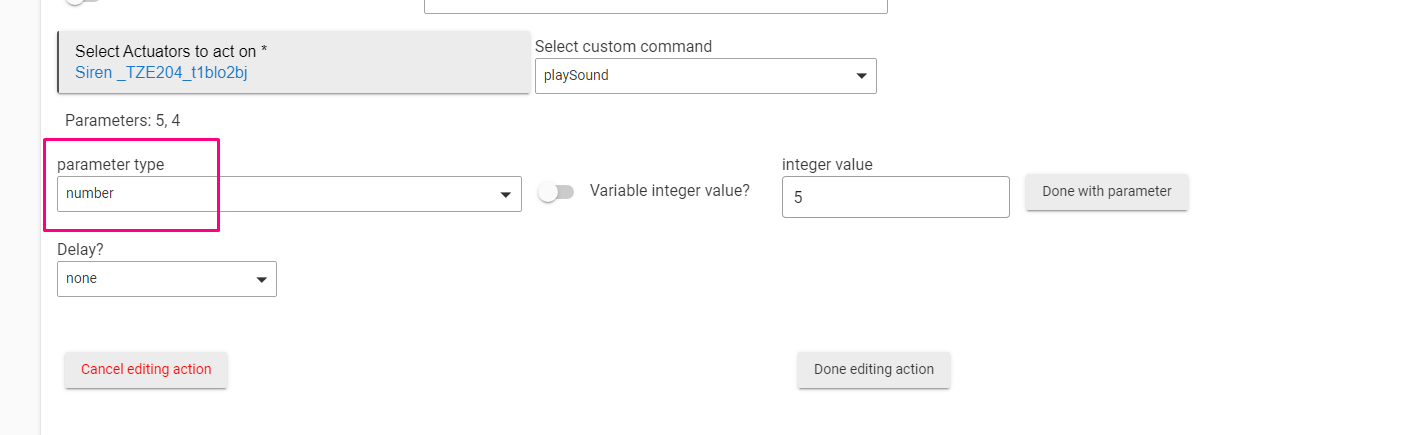Viewport: 1404px width, 435px height.
Task: Open the parameter type dropdown showing number
Action: click(289, 194)
